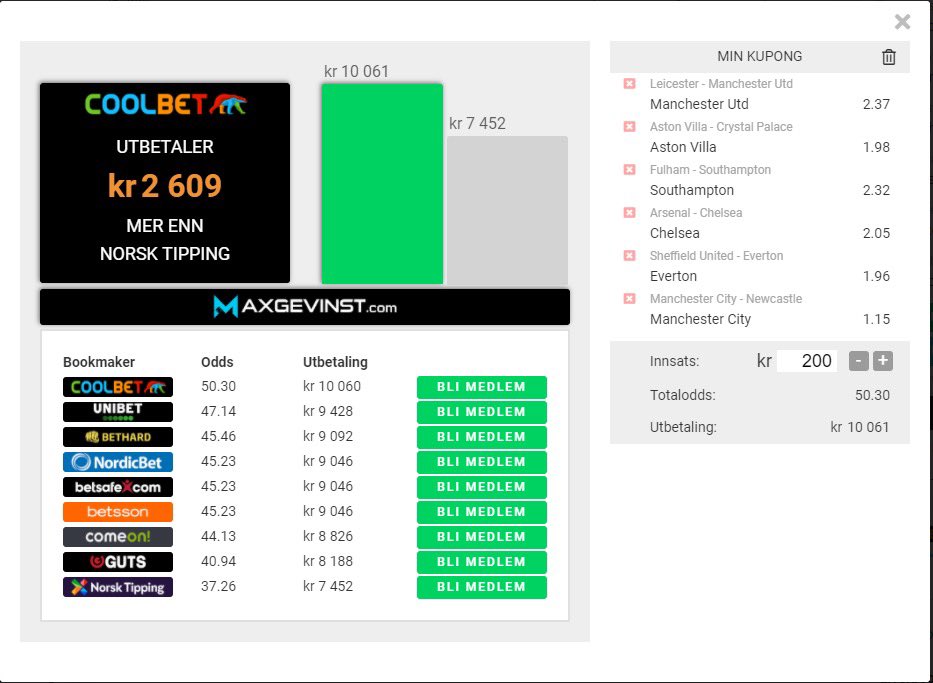Open the comeon! bookmaker logo

pyautogui.click(x=118, y=537)
